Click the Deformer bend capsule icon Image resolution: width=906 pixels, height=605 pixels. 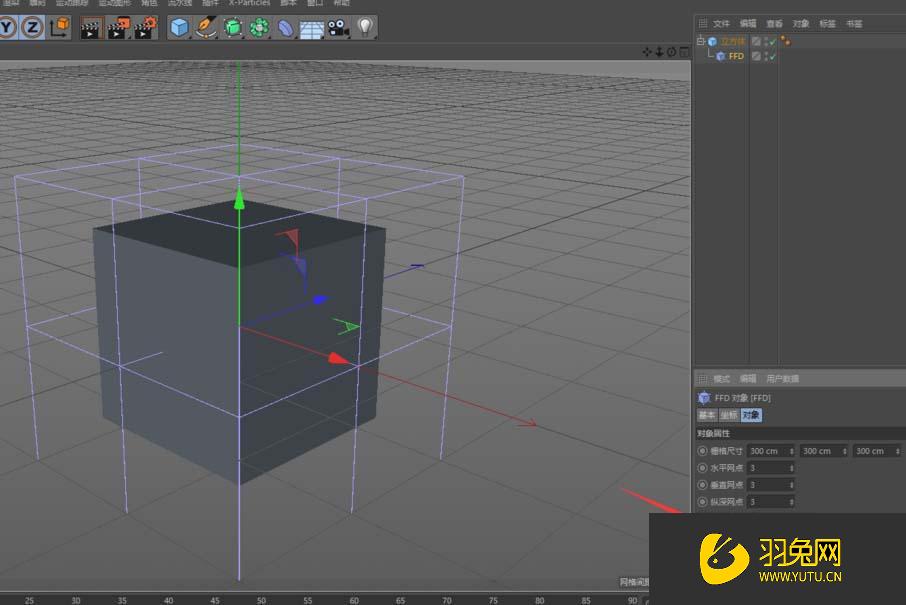(286, 28)
